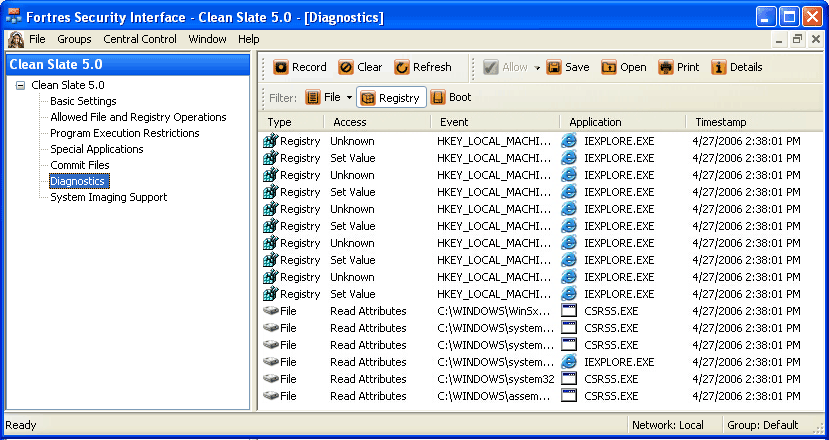Click the Clear toolbar icon

(x=346, y=67)
